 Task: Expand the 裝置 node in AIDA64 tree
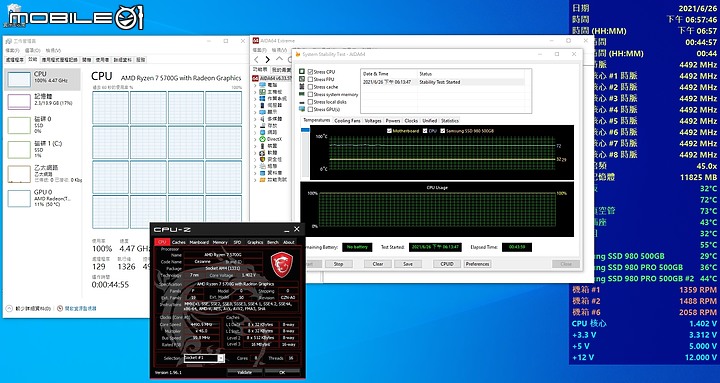tap(255, 146)
